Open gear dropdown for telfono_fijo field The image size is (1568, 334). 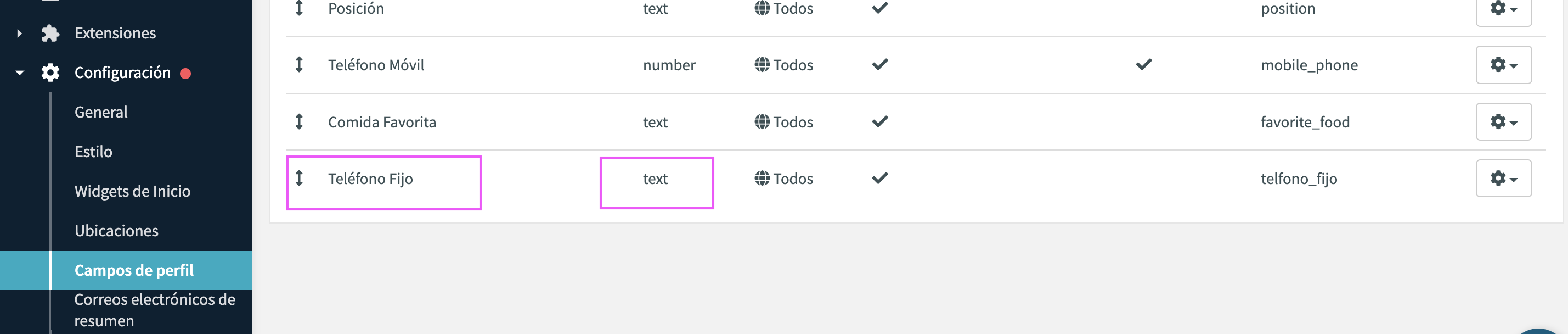tap(1503, 179)
